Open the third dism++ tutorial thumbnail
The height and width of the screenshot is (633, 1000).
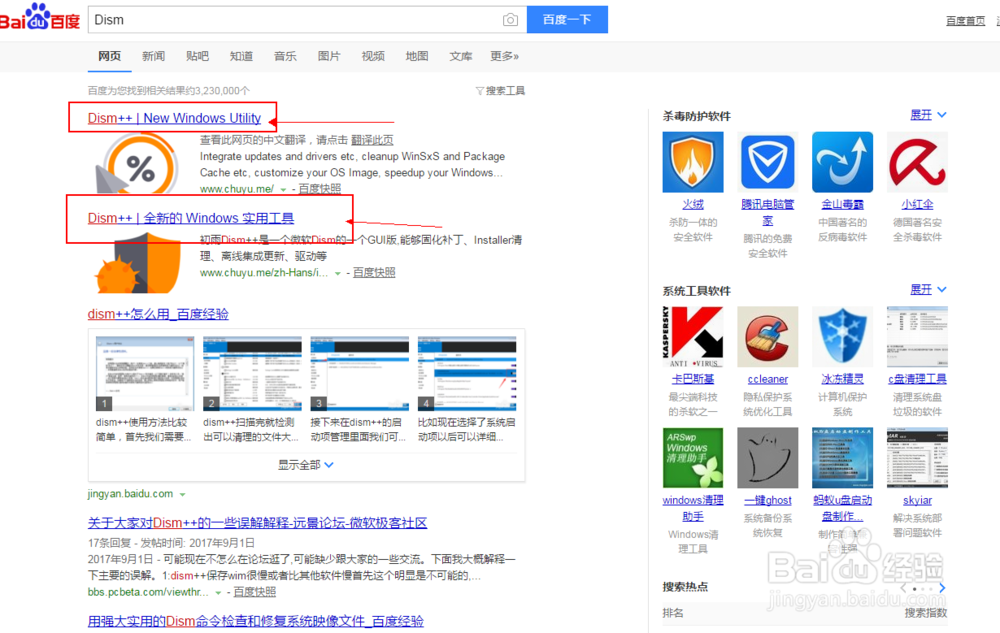[x=359, y=374]
